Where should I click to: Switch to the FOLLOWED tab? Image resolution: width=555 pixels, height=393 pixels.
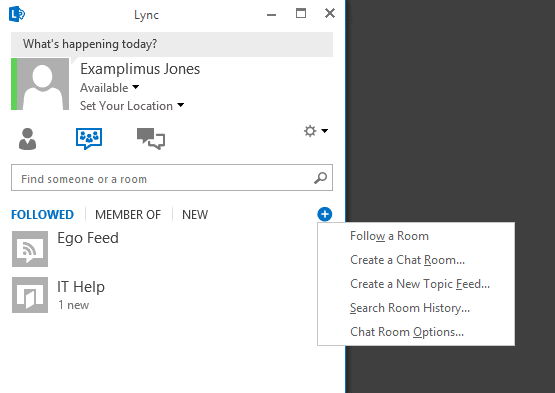(42, 215)
